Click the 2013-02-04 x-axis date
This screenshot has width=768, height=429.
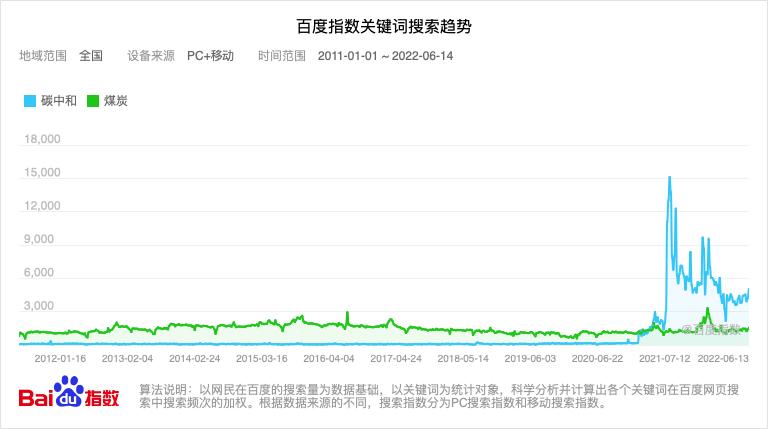tap(127, 358)
